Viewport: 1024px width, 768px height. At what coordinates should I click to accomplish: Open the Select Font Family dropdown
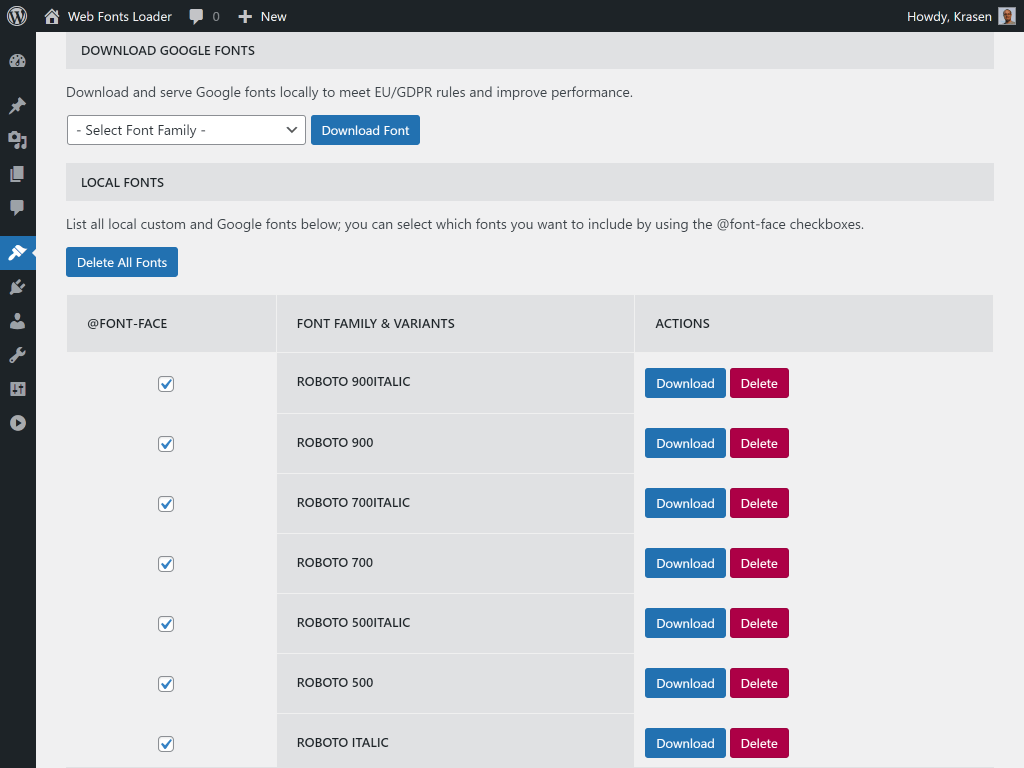coord(186,130)
